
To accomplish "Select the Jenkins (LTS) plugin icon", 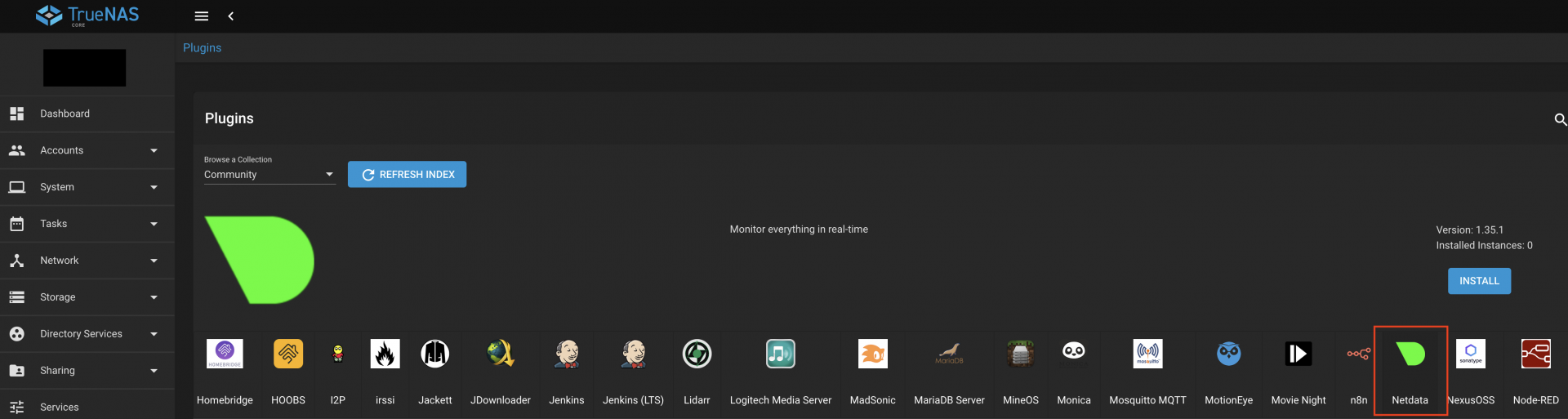I will 633,354.
